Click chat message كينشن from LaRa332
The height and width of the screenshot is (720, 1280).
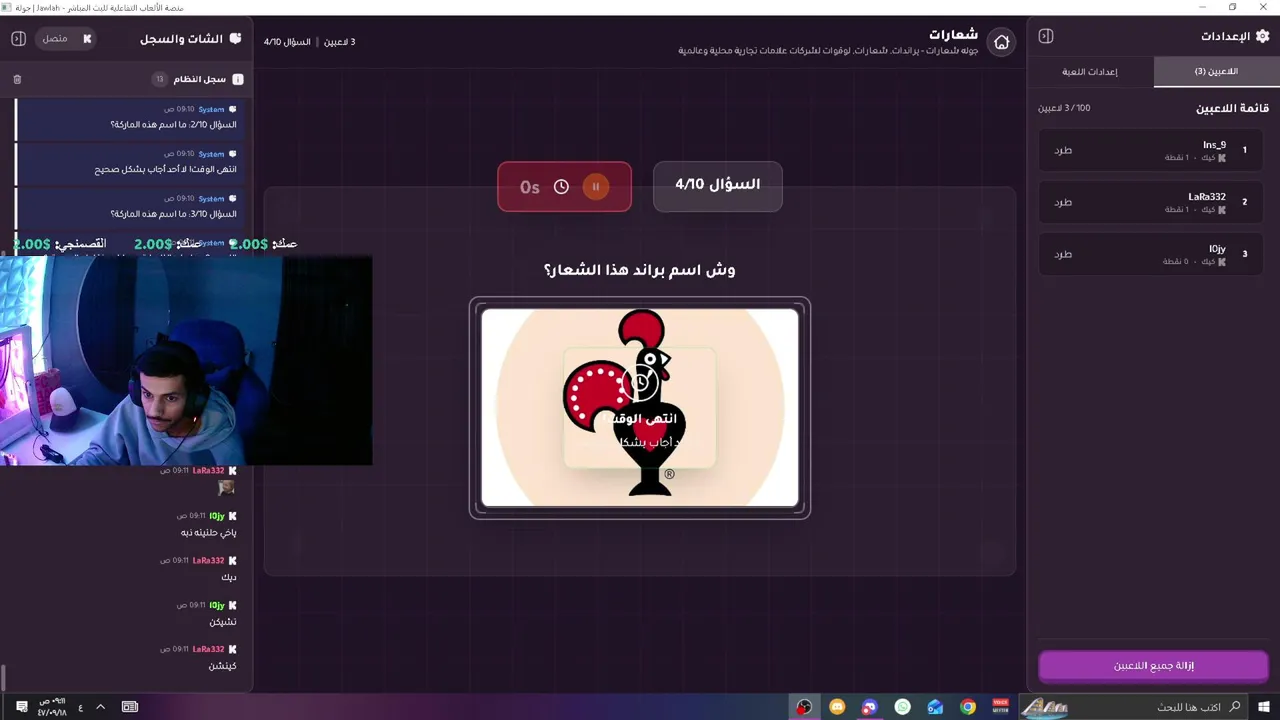point(222,666)
